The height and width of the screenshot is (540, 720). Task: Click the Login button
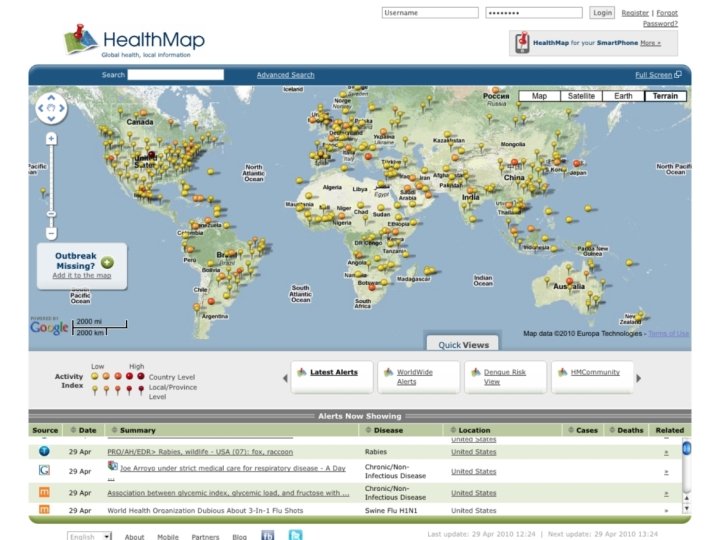(x=602, y=13)
